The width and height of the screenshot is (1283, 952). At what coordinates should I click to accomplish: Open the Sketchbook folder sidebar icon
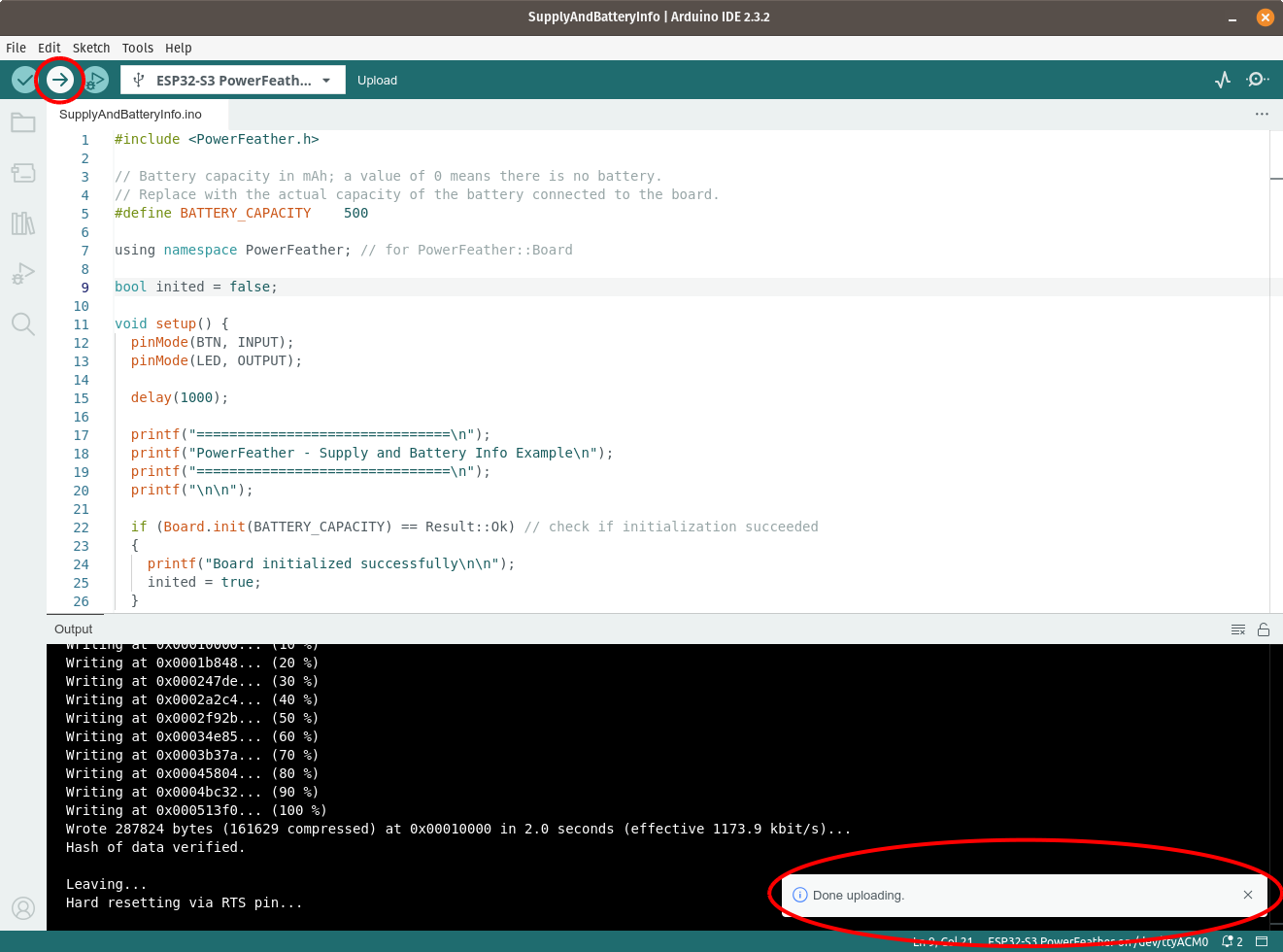pyautogui.click(x=23, y=121)
